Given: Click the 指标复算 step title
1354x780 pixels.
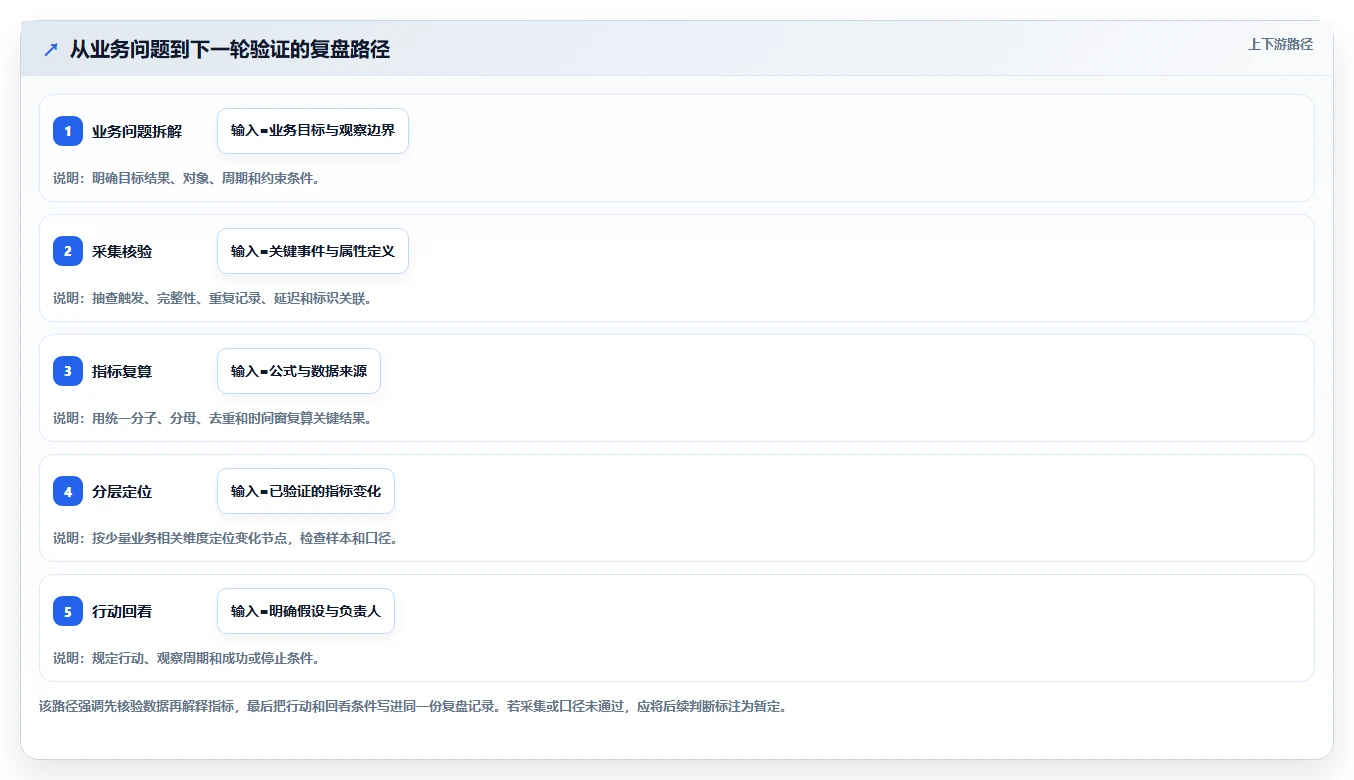Looking at the screenshot, I should coord(122,371).
